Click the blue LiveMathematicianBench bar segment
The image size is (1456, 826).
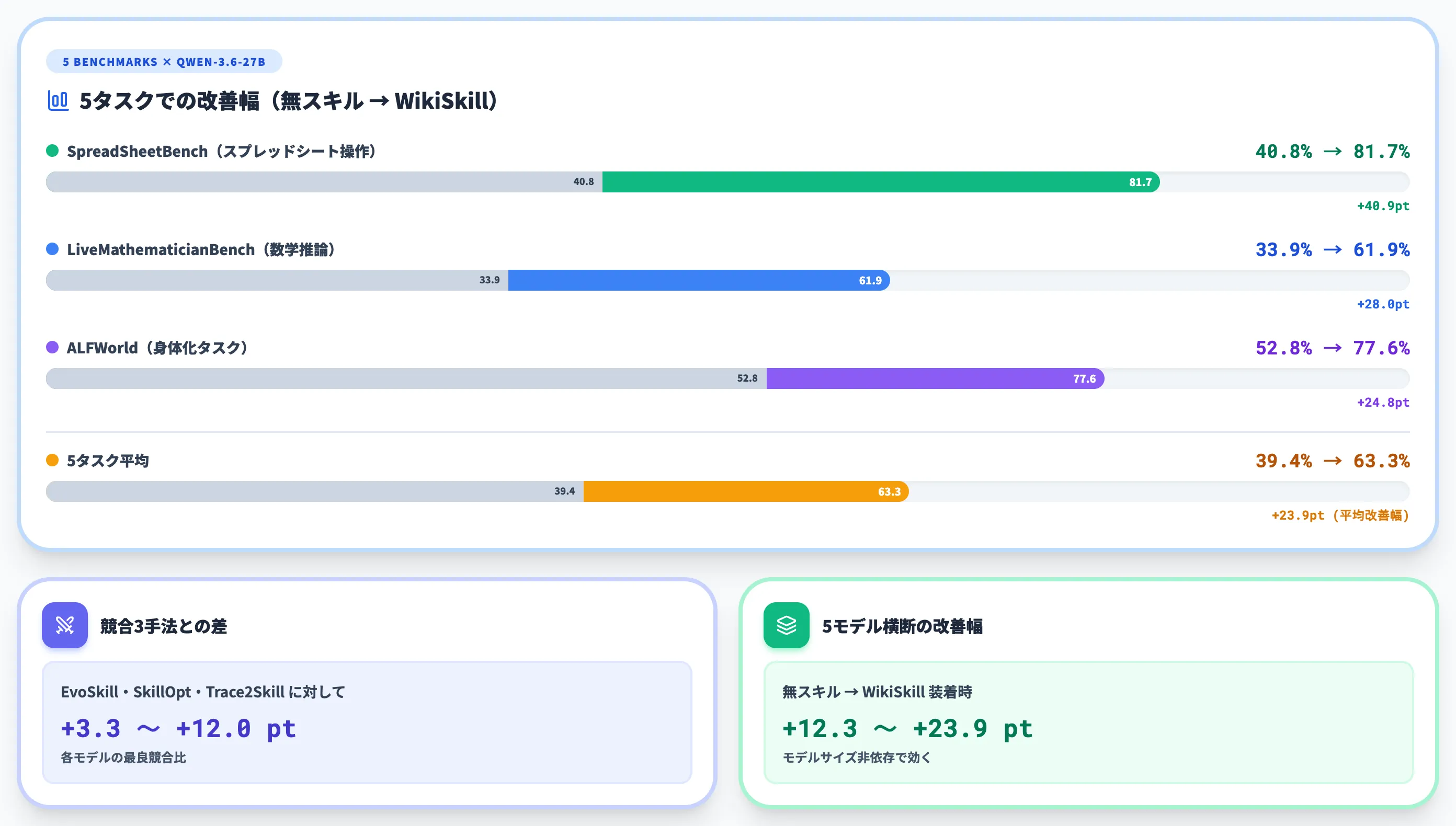[x=699, y=280]
